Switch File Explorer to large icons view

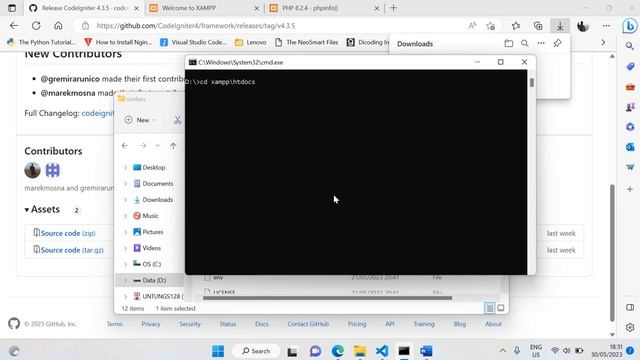(x=501, y=308)
